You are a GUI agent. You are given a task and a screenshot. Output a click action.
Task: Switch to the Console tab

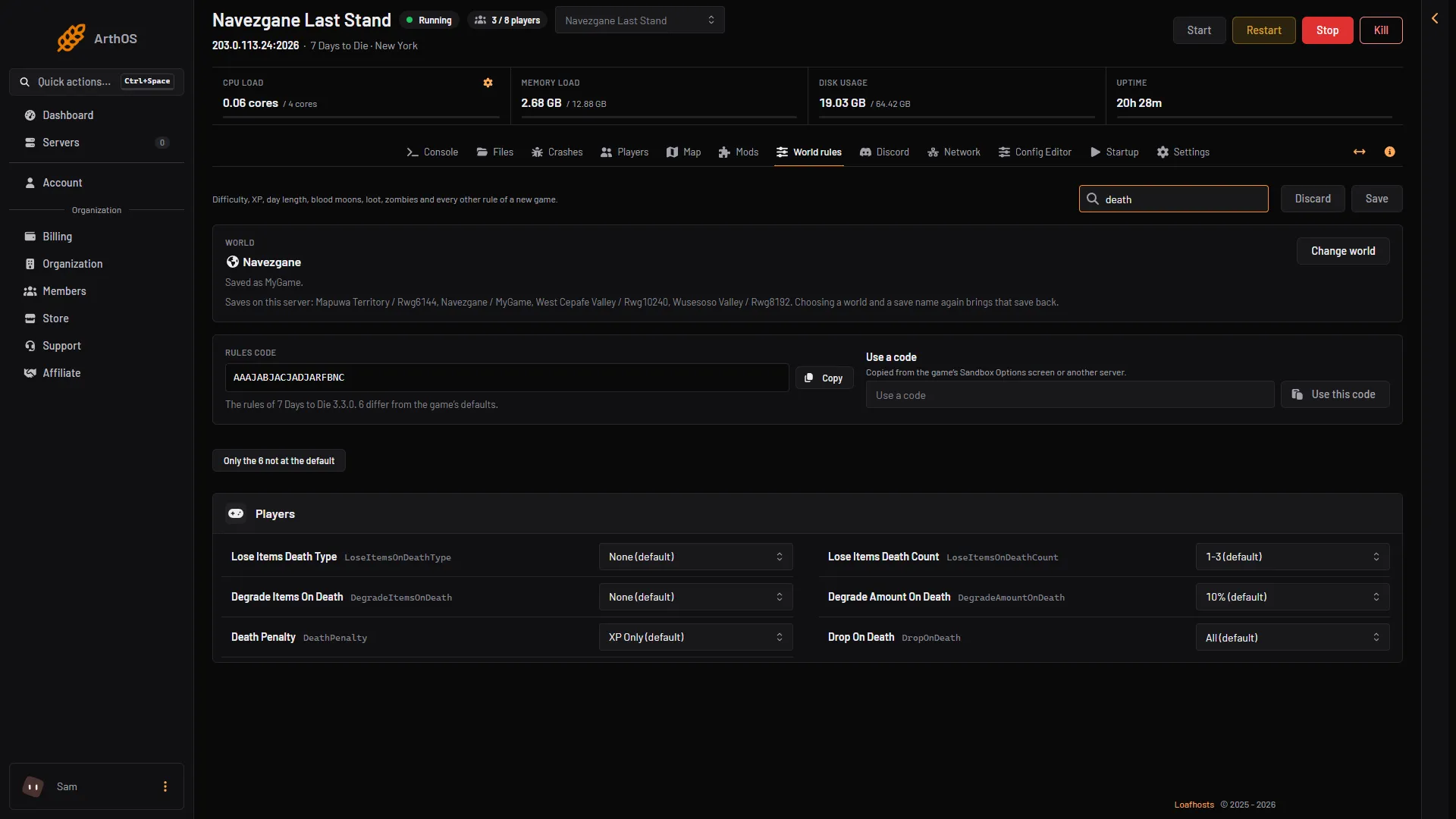pyautogui.click(x=432, y=152)
